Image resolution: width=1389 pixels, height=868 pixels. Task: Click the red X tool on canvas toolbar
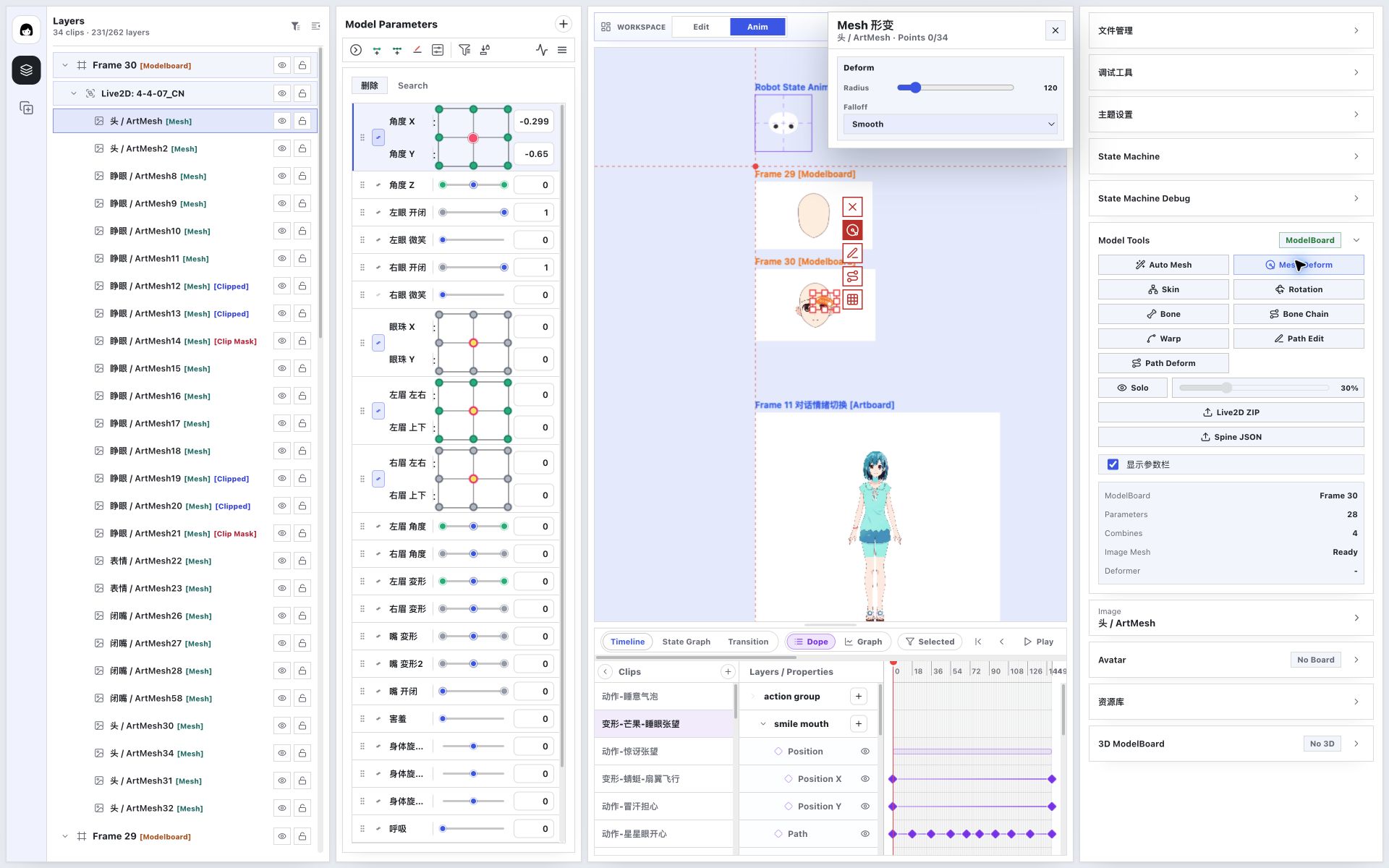point(853,207)
